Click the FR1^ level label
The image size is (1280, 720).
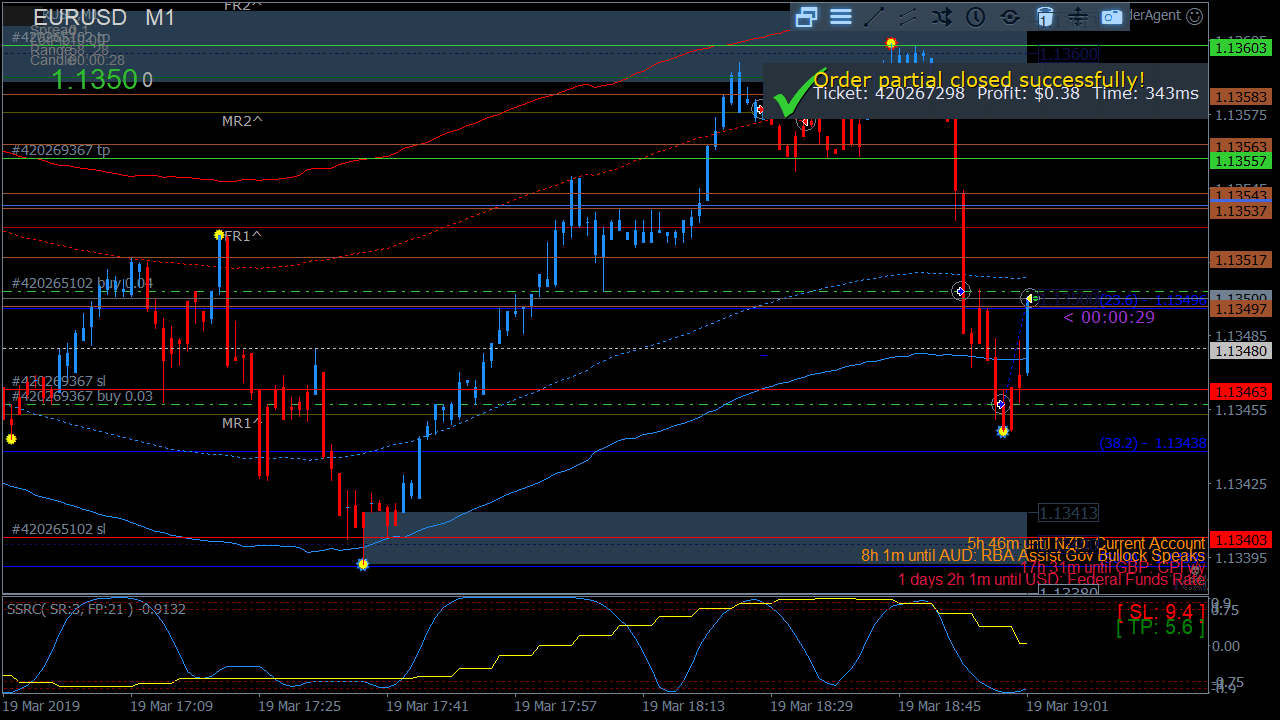[x=243, y=236]
